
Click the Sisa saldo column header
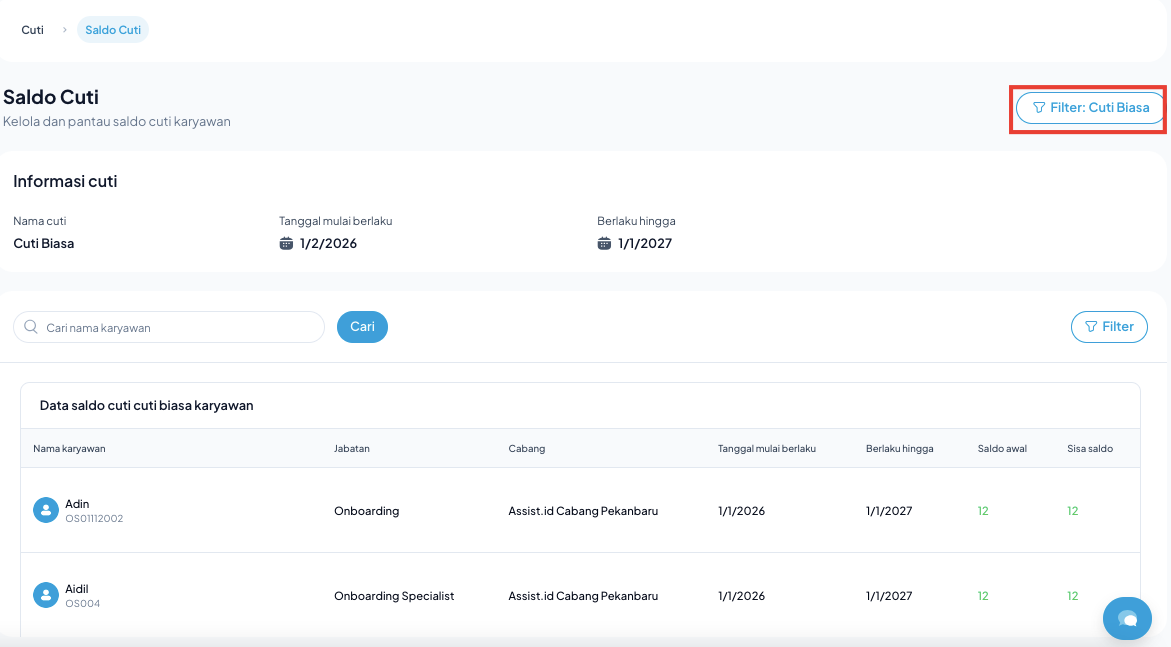pyautogui.click(x=1089, y=448)
